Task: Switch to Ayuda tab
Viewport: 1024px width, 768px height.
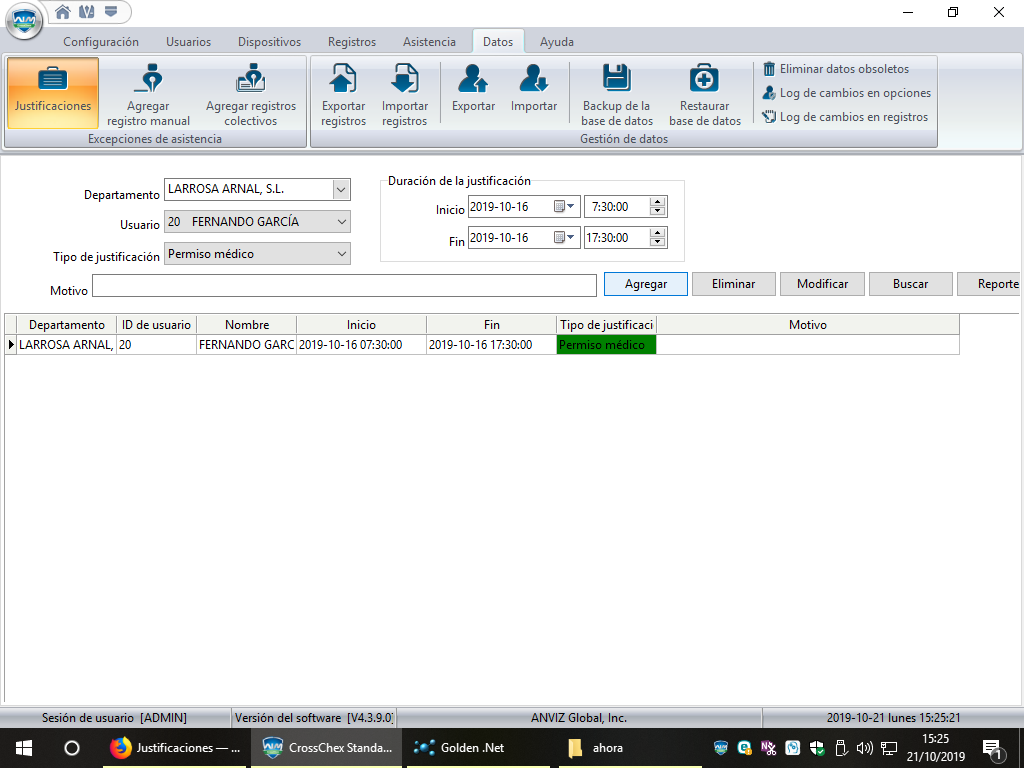Action: [556, 42]
